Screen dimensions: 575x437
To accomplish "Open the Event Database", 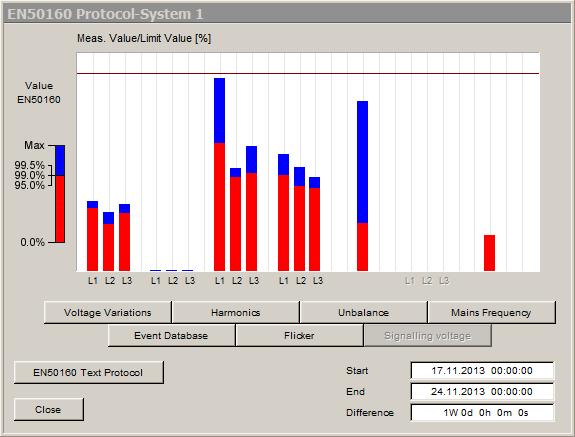I will [171, 335].
